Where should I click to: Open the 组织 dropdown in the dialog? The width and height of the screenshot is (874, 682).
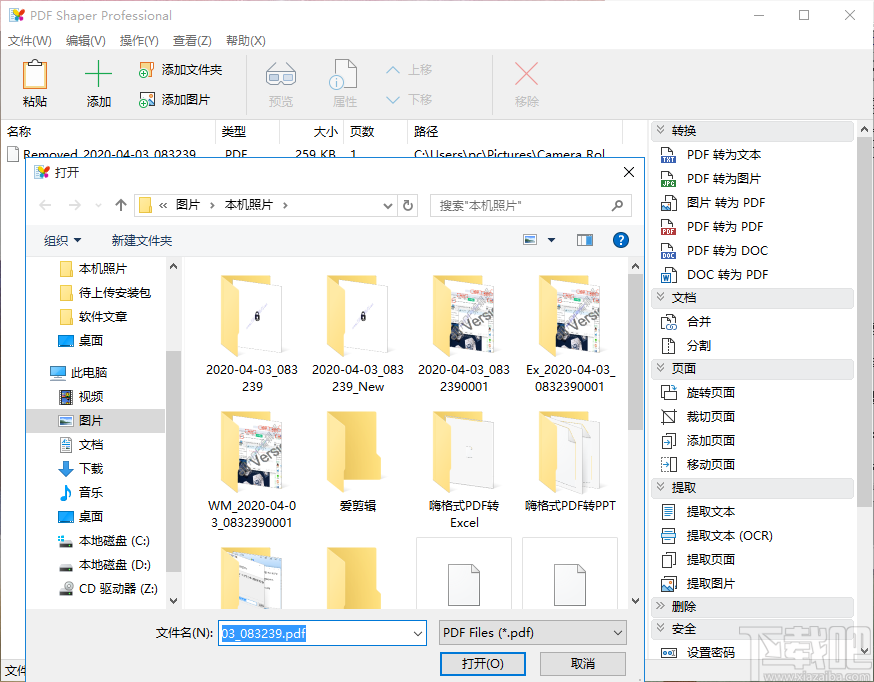(63, 240)
